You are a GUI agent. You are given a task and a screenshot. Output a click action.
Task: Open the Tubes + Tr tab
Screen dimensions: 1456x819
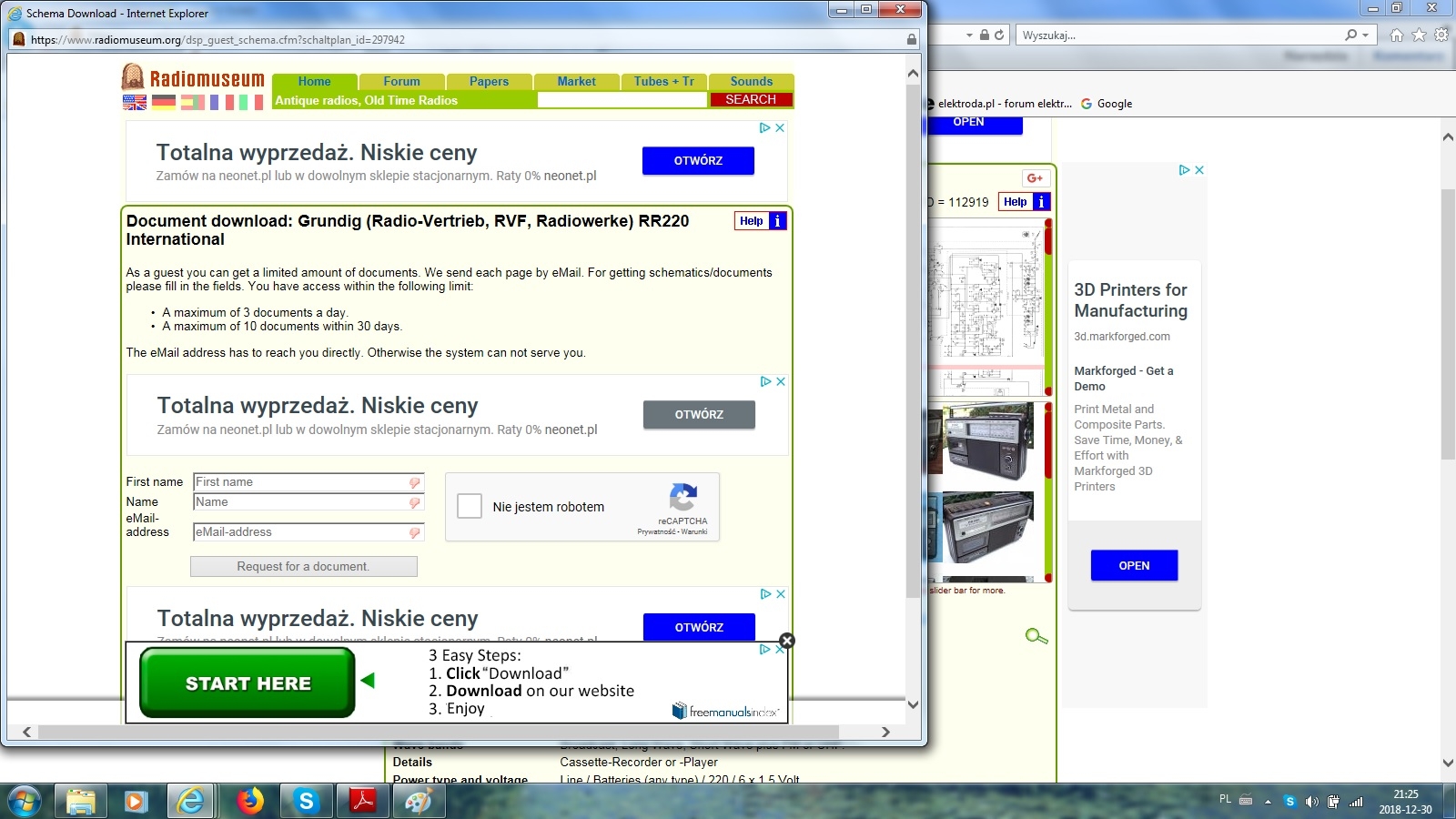[663, 82]
